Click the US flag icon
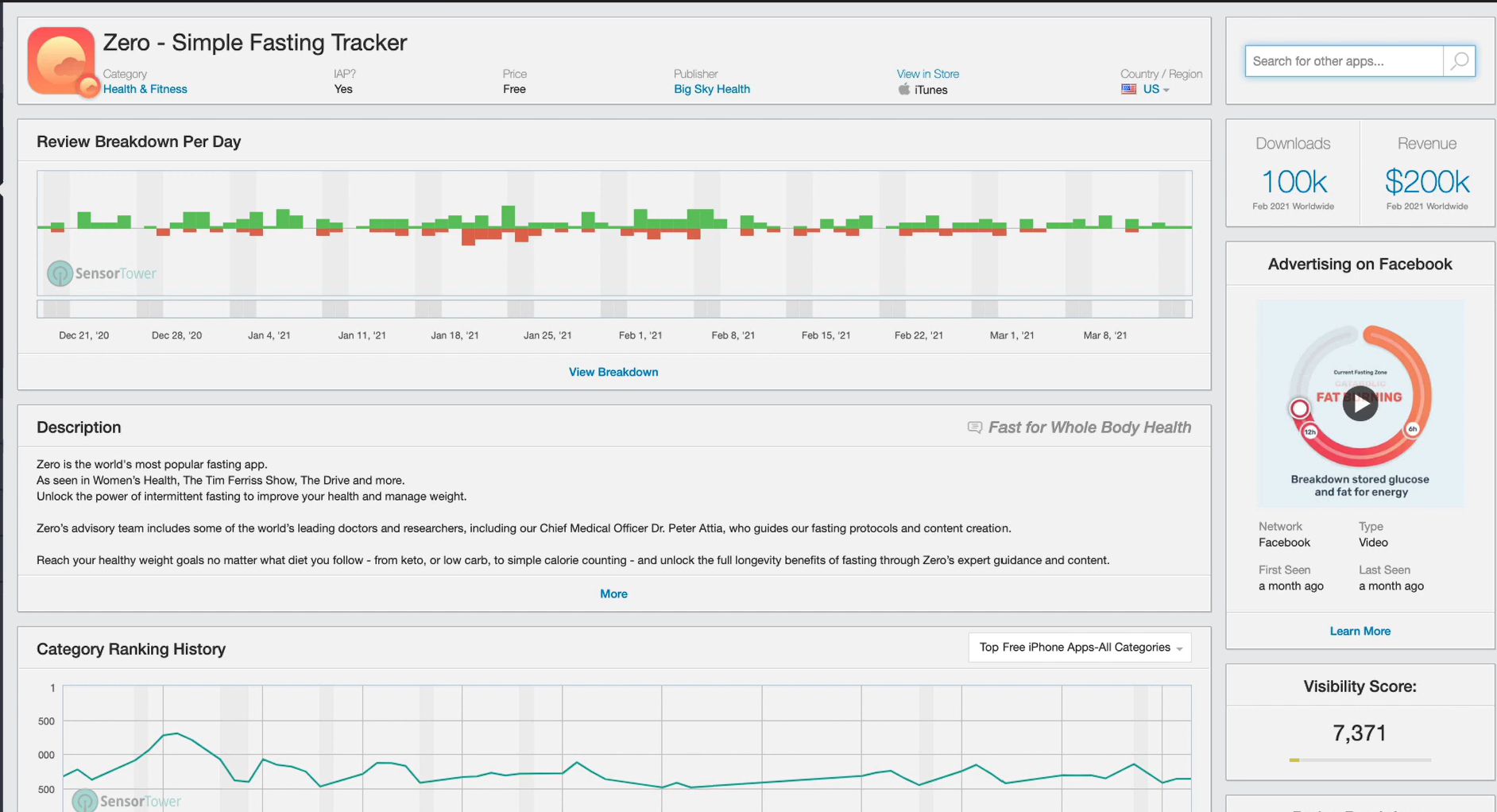 [x=1128, y=90]
